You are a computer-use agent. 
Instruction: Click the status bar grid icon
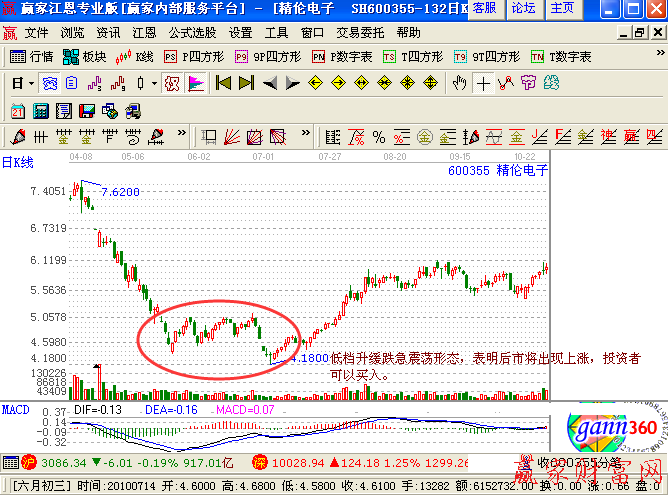(x=10, y=462)
